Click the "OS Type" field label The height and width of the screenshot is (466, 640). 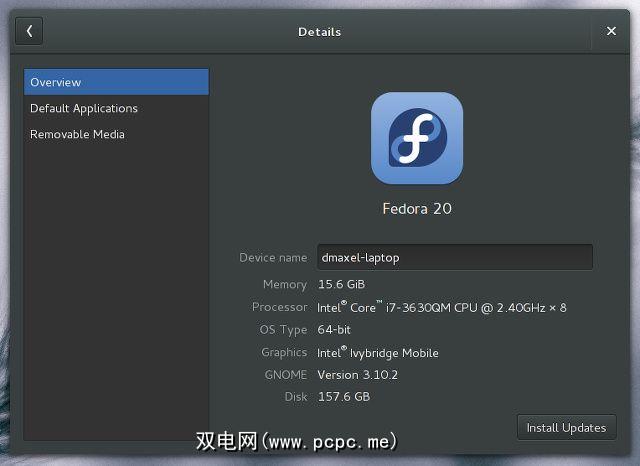point(283,330)
